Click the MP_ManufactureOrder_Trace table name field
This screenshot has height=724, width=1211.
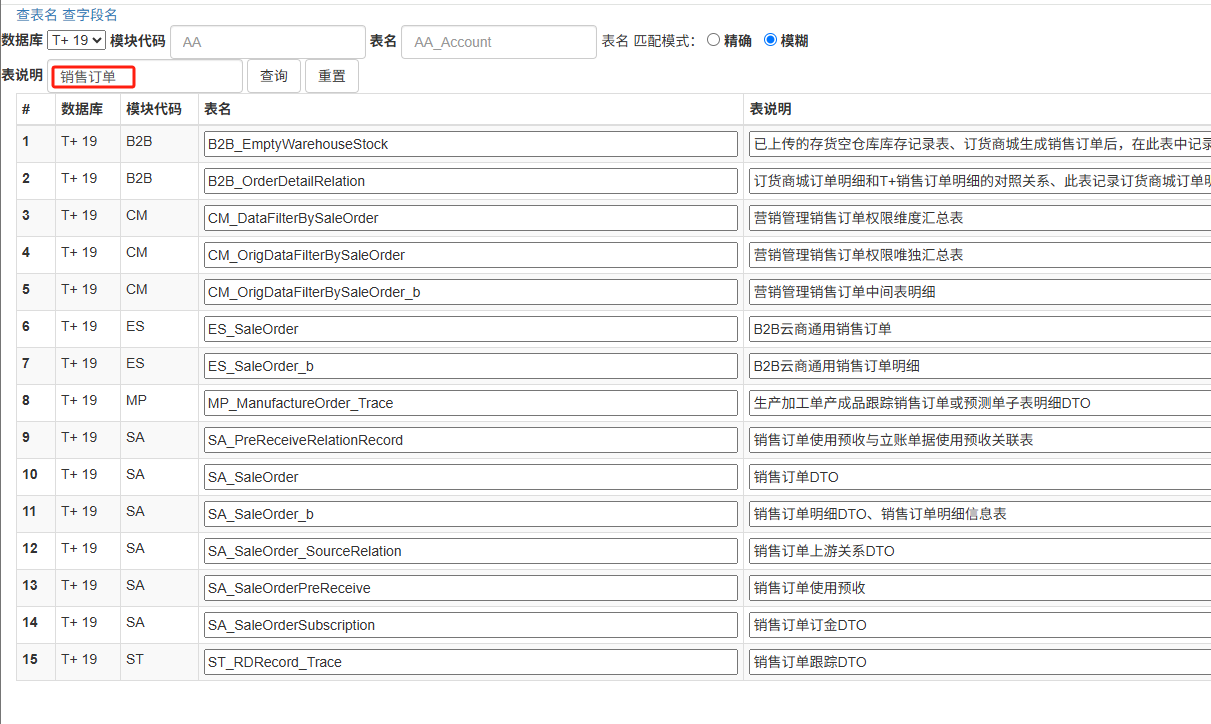(x=470, y=403)
